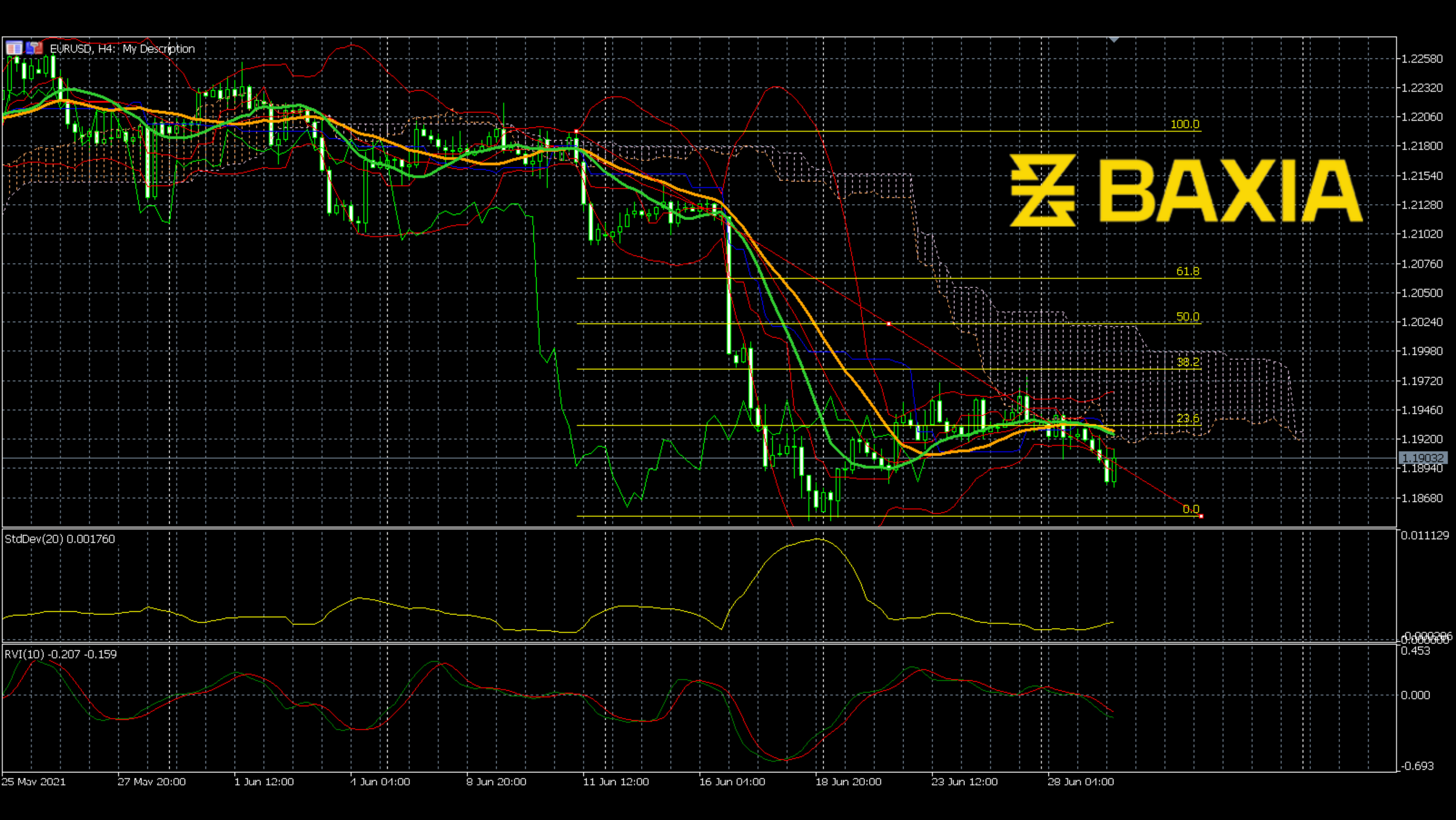Viewport: 1456px width, 820px height.
Task: Click the 16 Jun 04:00 date label
Action: (x=732, y=782)
